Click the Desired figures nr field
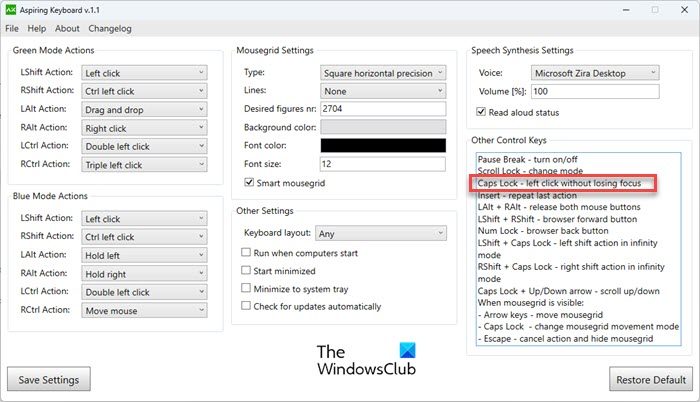This screenshot has height=402, width=700. coord(383,109)
